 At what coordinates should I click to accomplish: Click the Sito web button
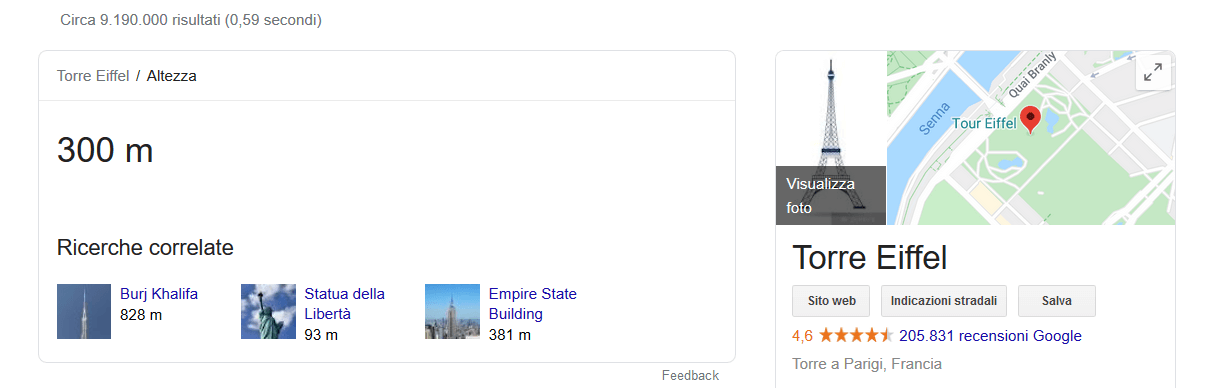coord(831,301)
